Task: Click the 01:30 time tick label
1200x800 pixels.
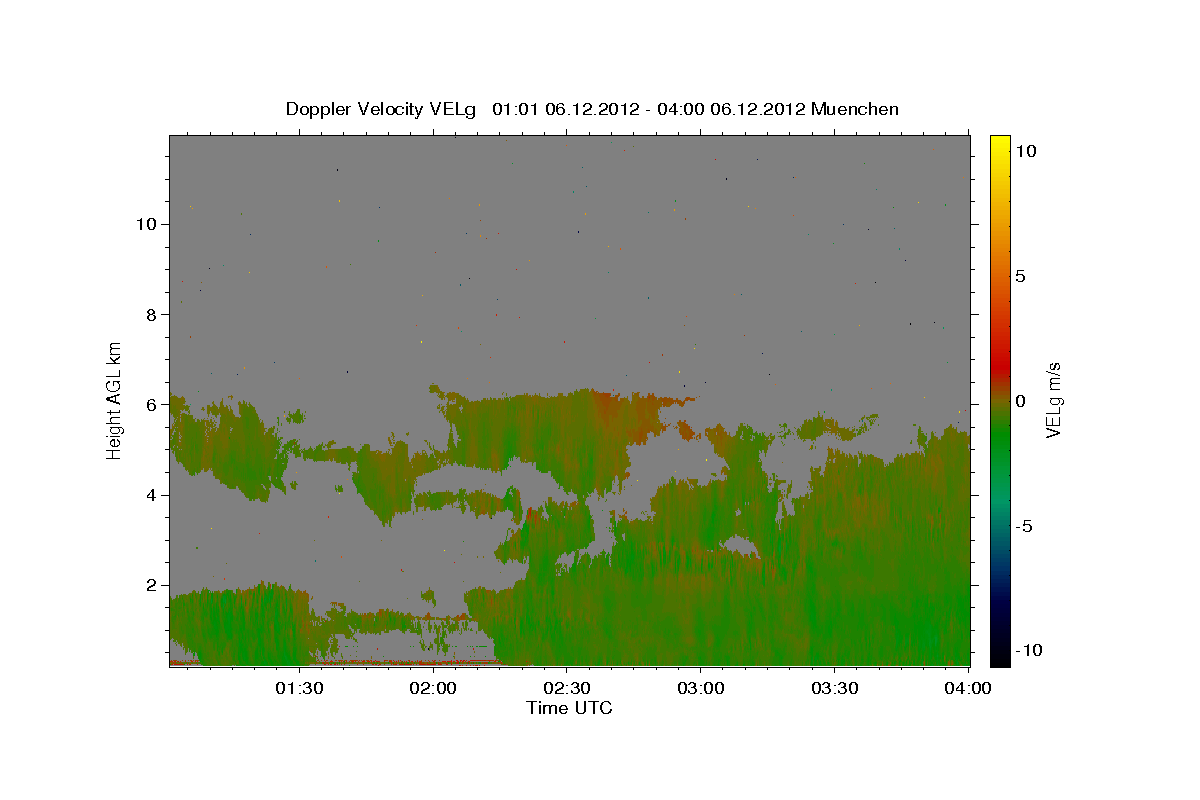Action: pos(298,688)
